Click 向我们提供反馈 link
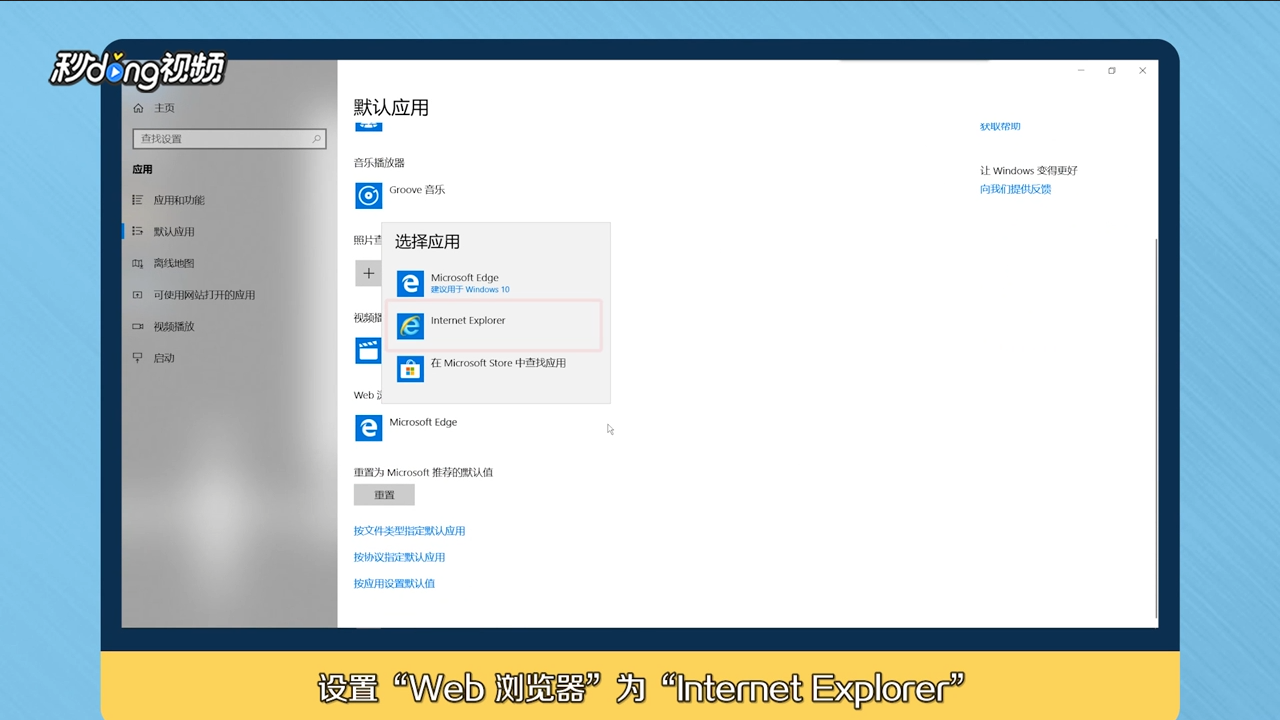This screenshot has height=720, width=1280. (1015, 189)
